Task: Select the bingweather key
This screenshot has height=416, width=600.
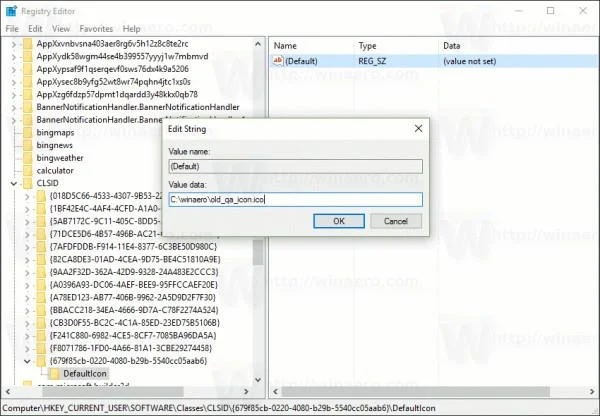Action: tap(60, 158)
